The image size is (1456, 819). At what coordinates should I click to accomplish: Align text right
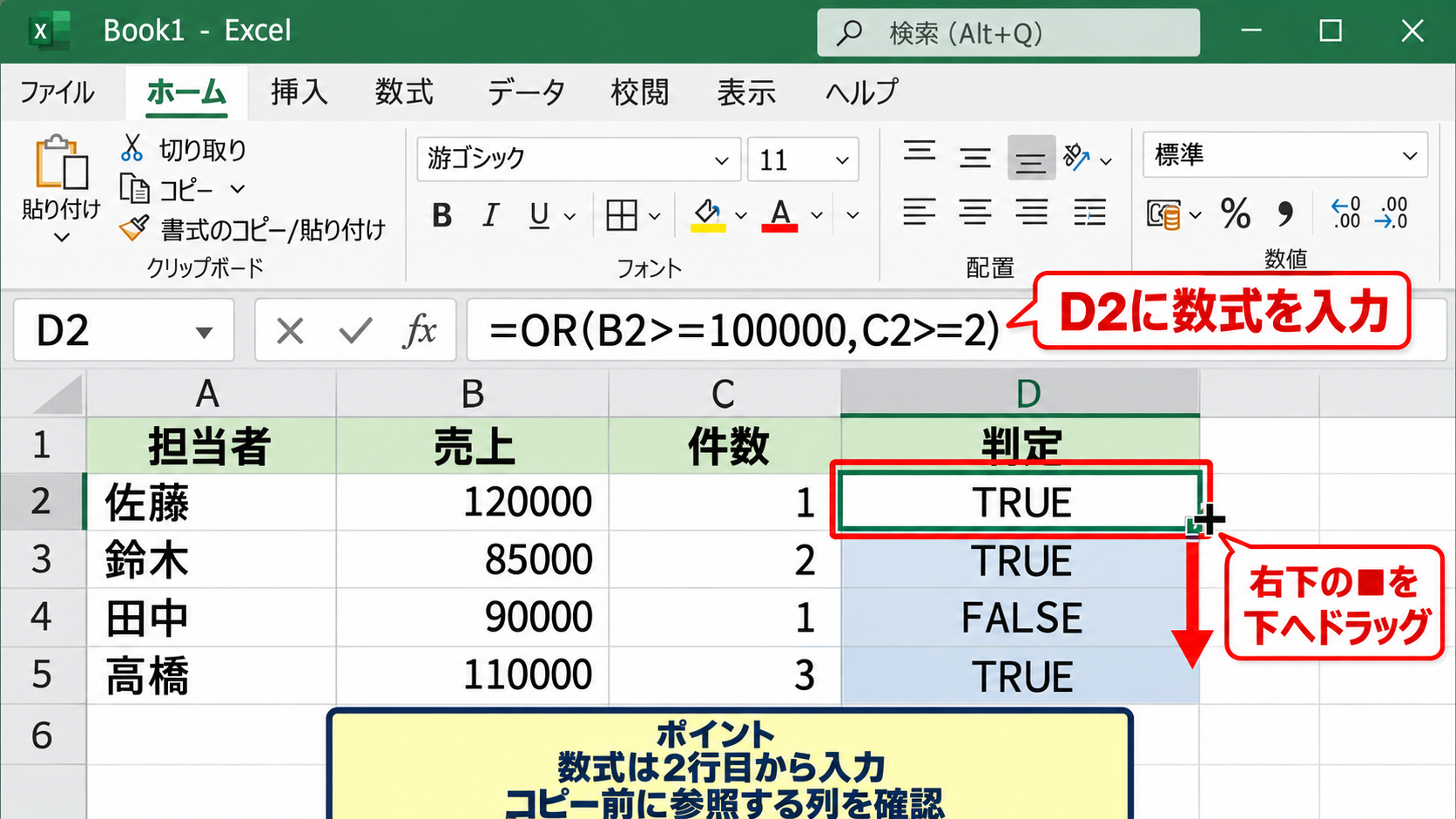[1031, 212]
